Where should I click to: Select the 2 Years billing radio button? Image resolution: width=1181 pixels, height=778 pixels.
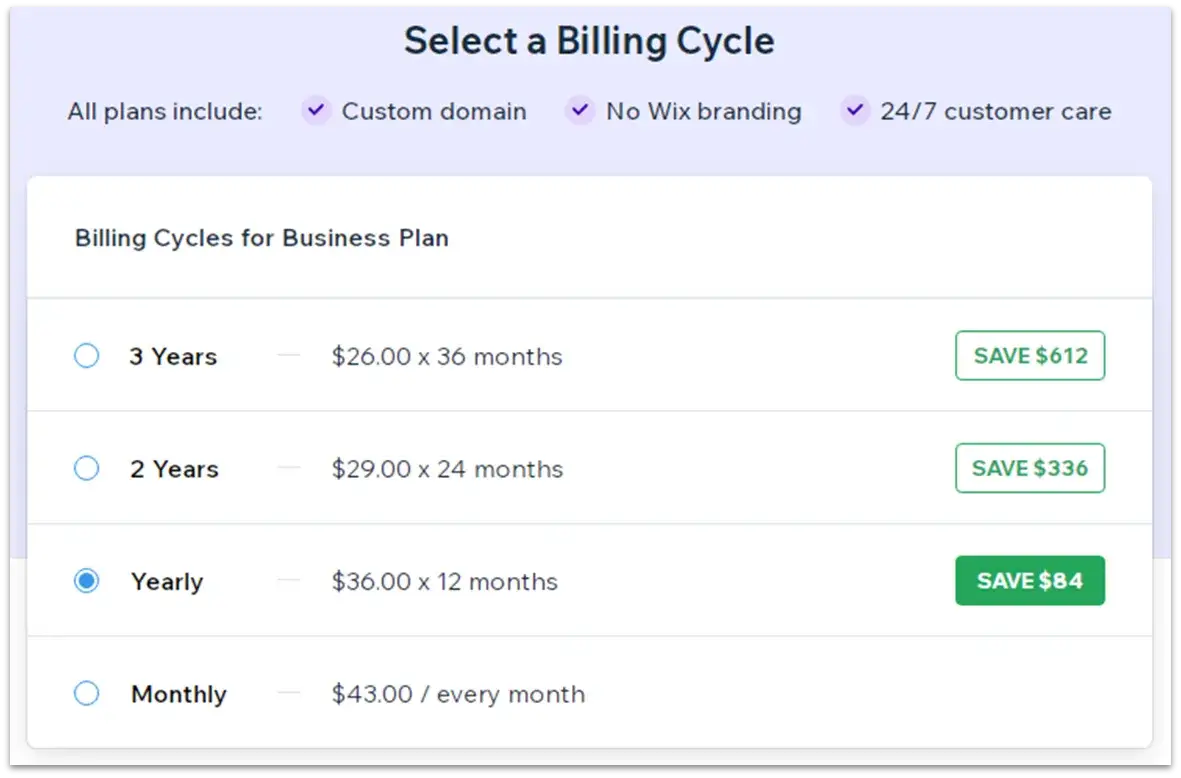tap(87, 468)
